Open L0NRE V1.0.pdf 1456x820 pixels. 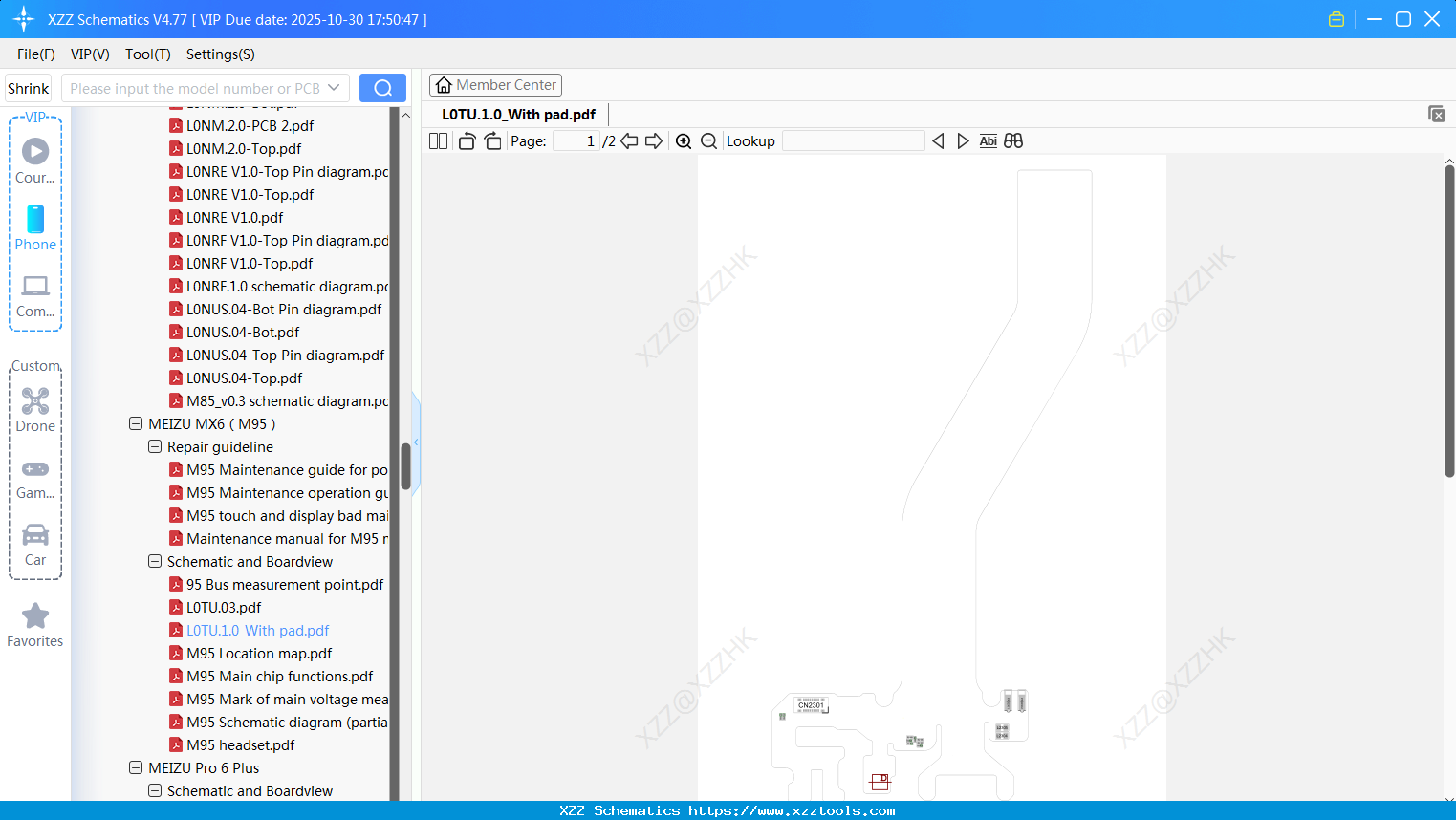[x=234, y=217]
